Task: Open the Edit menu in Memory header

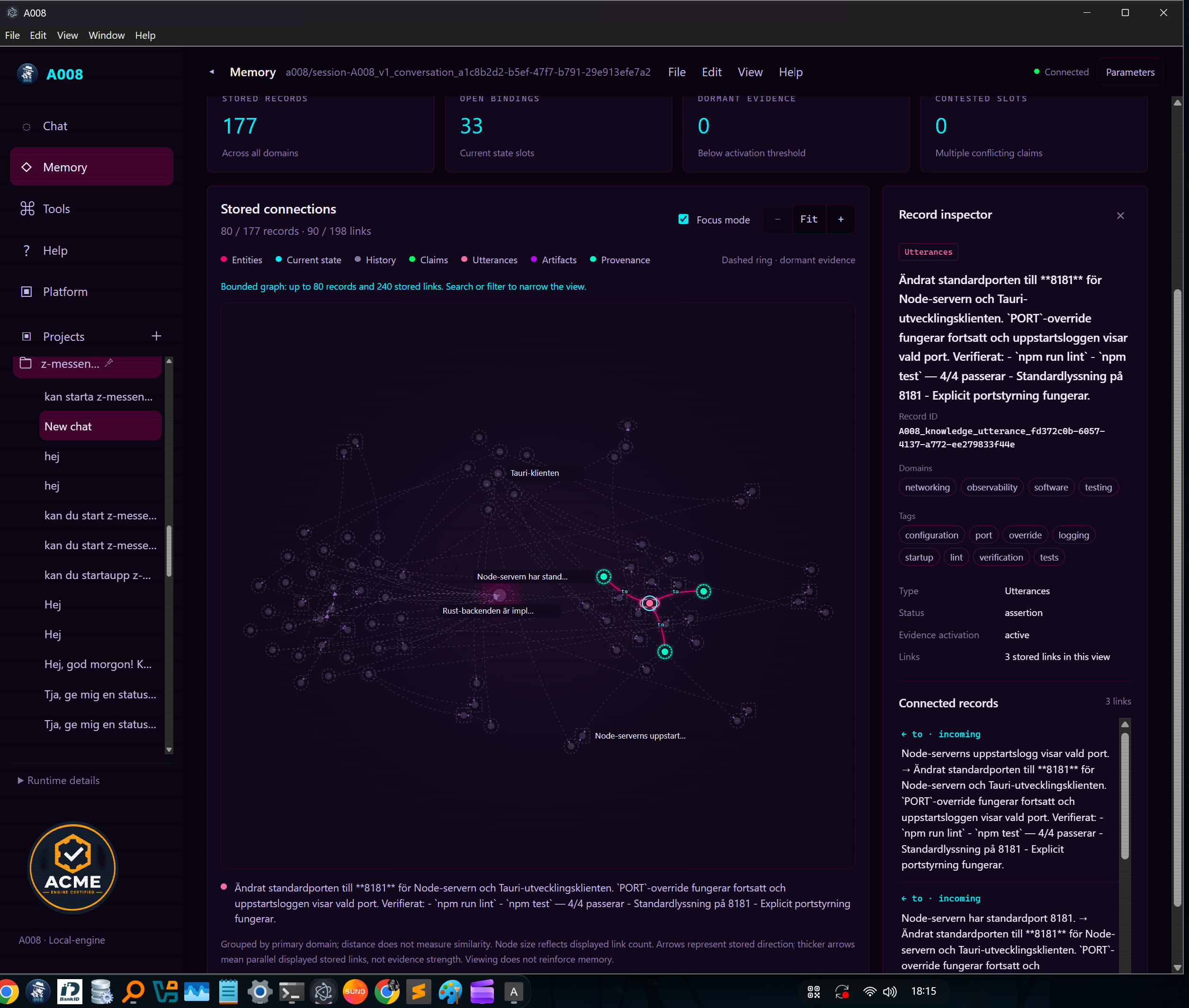Action: pyautogui.click(x=711, y=72)
